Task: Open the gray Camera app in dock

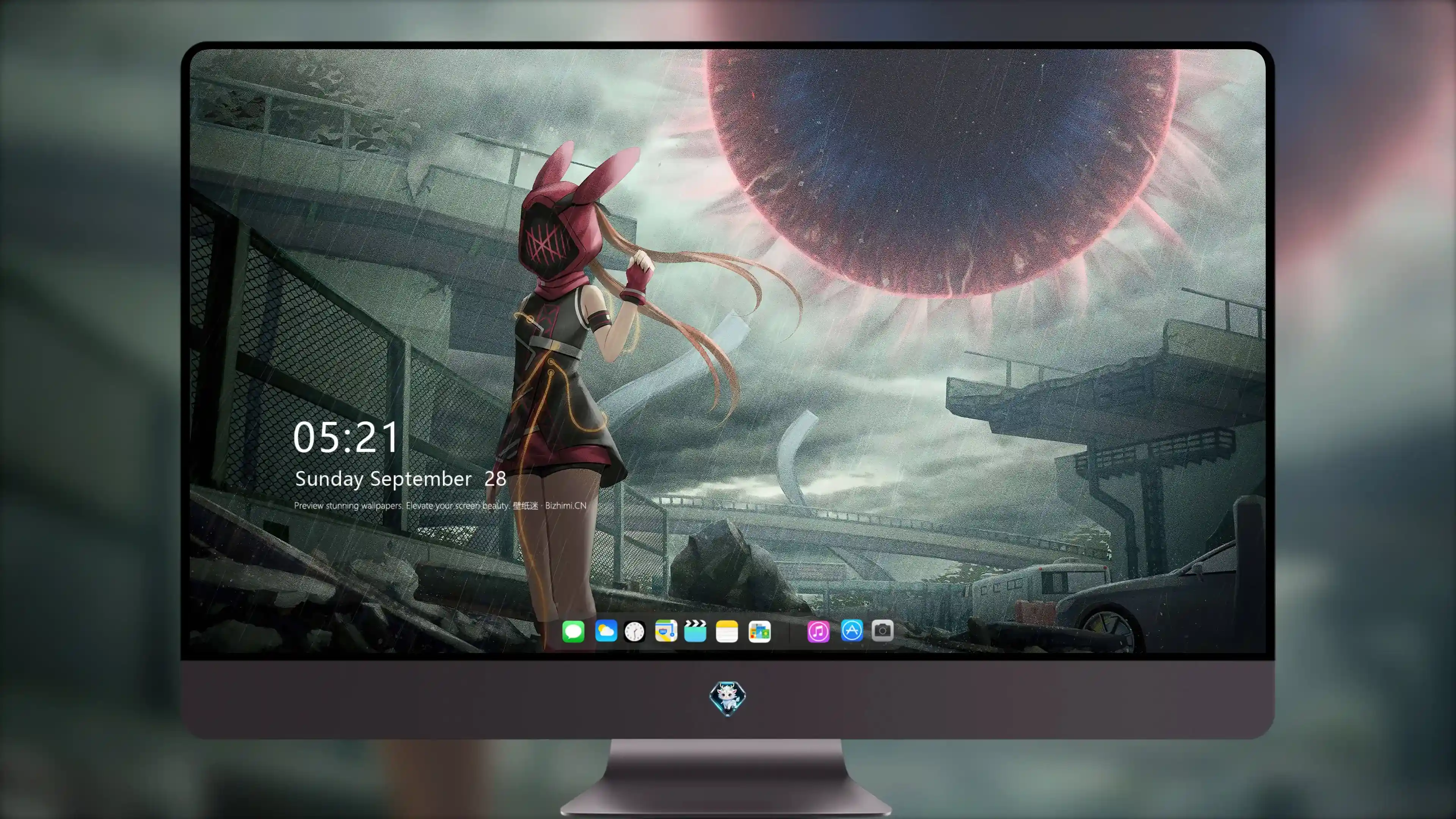Action: (882, 630)
